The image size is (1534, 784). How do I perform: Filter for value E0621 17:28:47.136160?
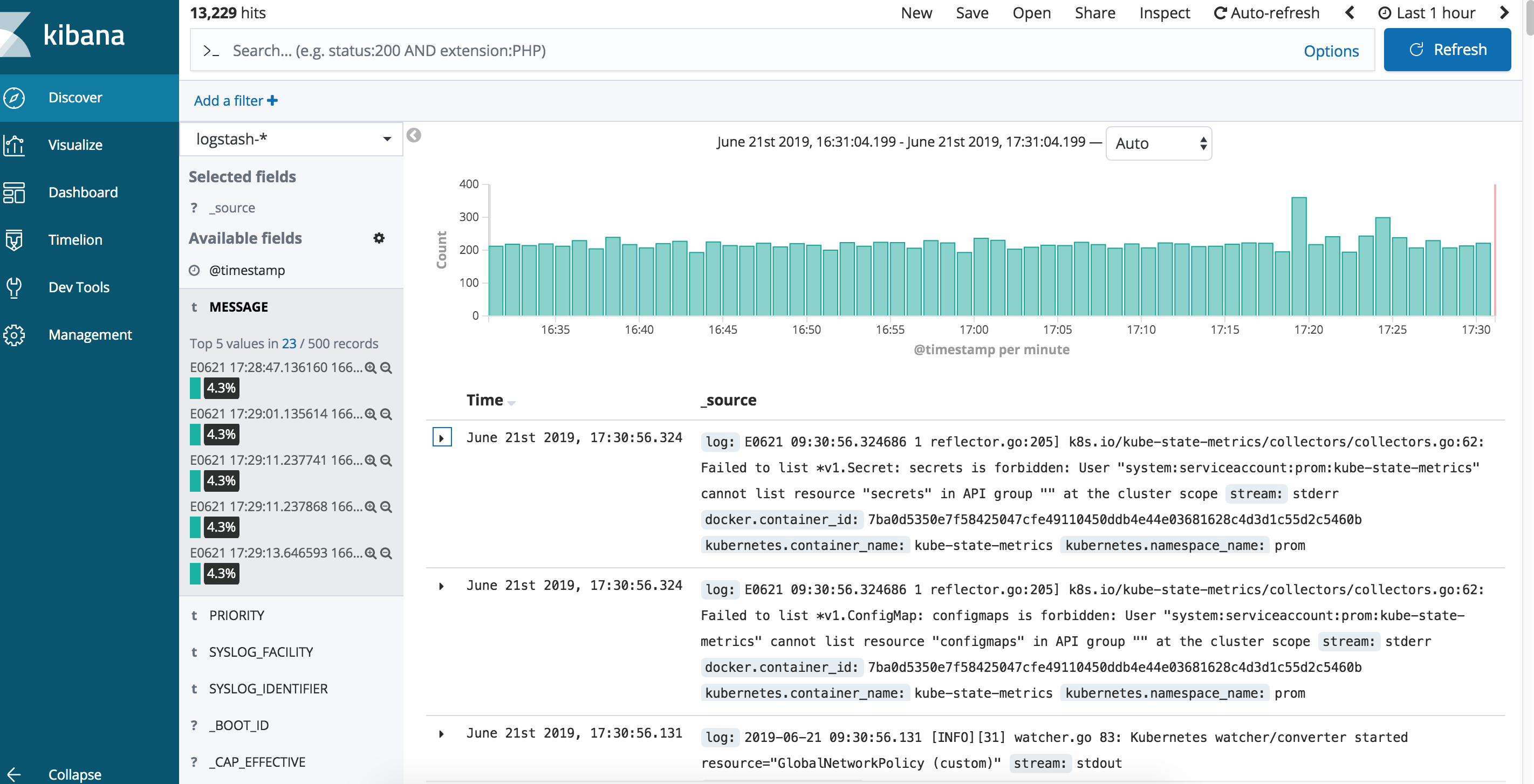tap(371, 368)
